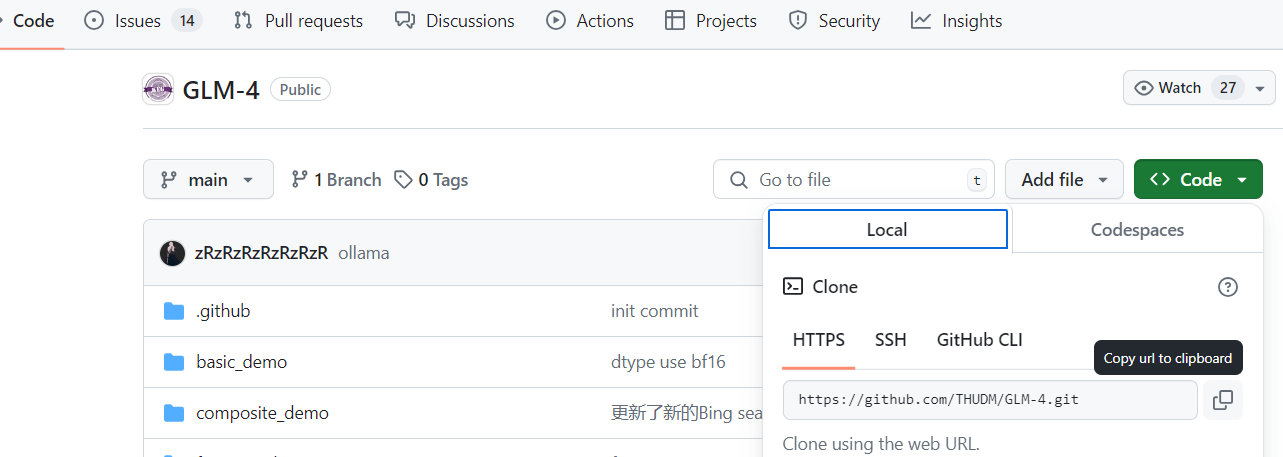Viewport: 1283px width, 457px height.
Task: Open the GLM-4 repository title link
Action: [221, 90]
